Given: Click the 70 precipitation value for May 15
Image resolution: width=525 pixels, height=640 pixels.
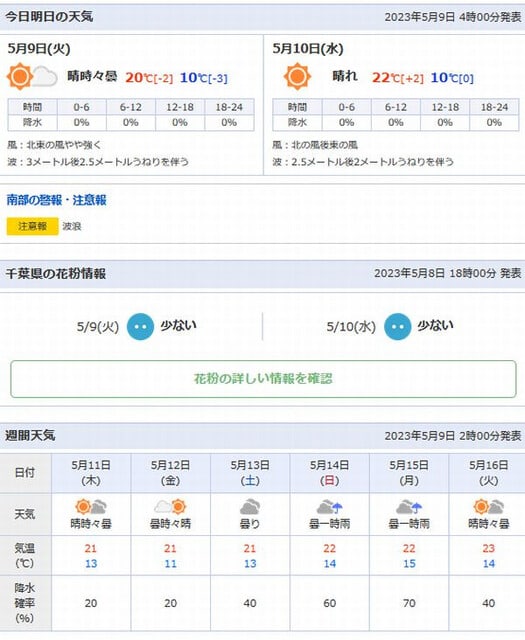Looking at the screenshot, I should tap(409, 603).
